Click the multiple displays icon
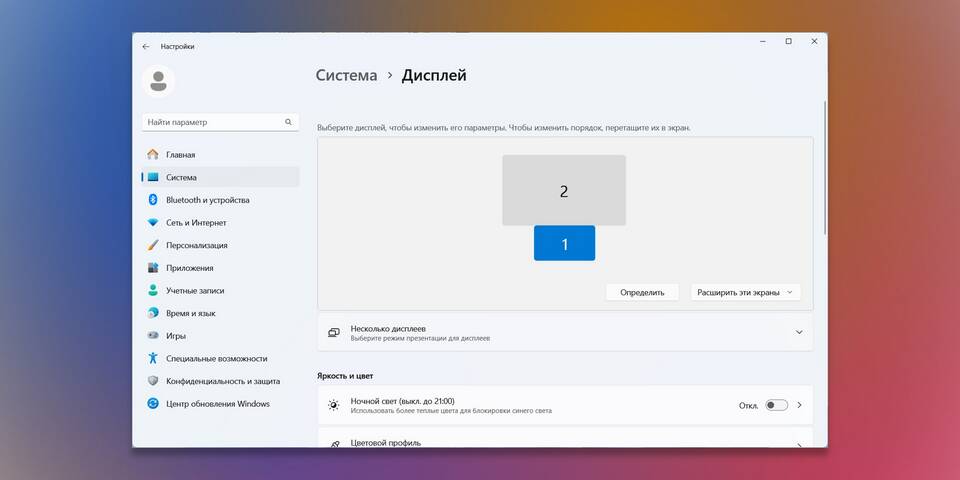The width and height of the screenshot is (960, 480). click(x=334, y=332)
